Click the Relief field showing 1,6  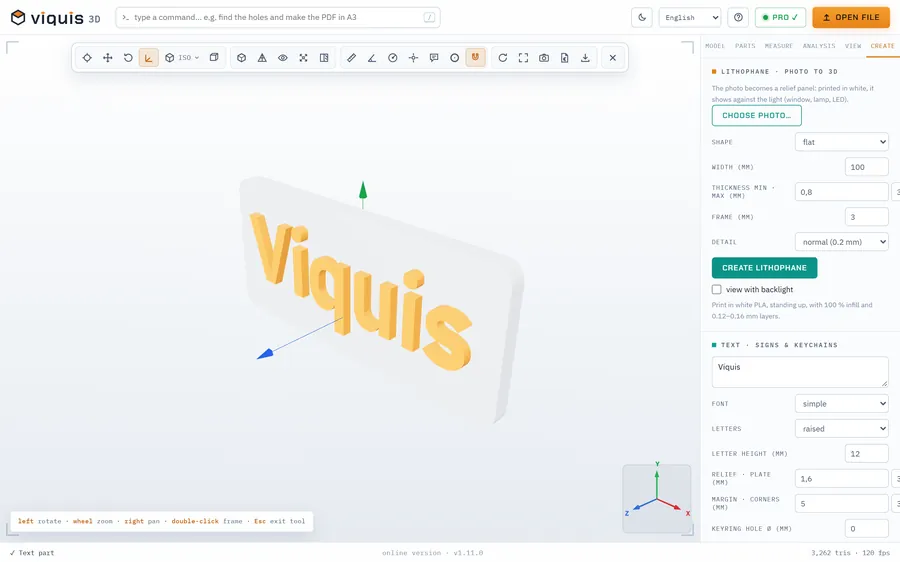tap(841, 478)
